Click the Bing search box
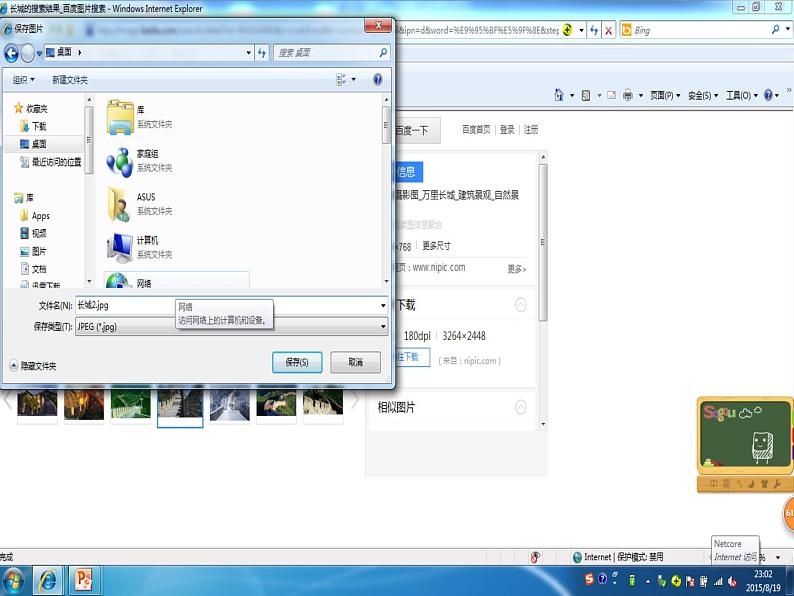The image size is (794, 596). coord(699,30)
